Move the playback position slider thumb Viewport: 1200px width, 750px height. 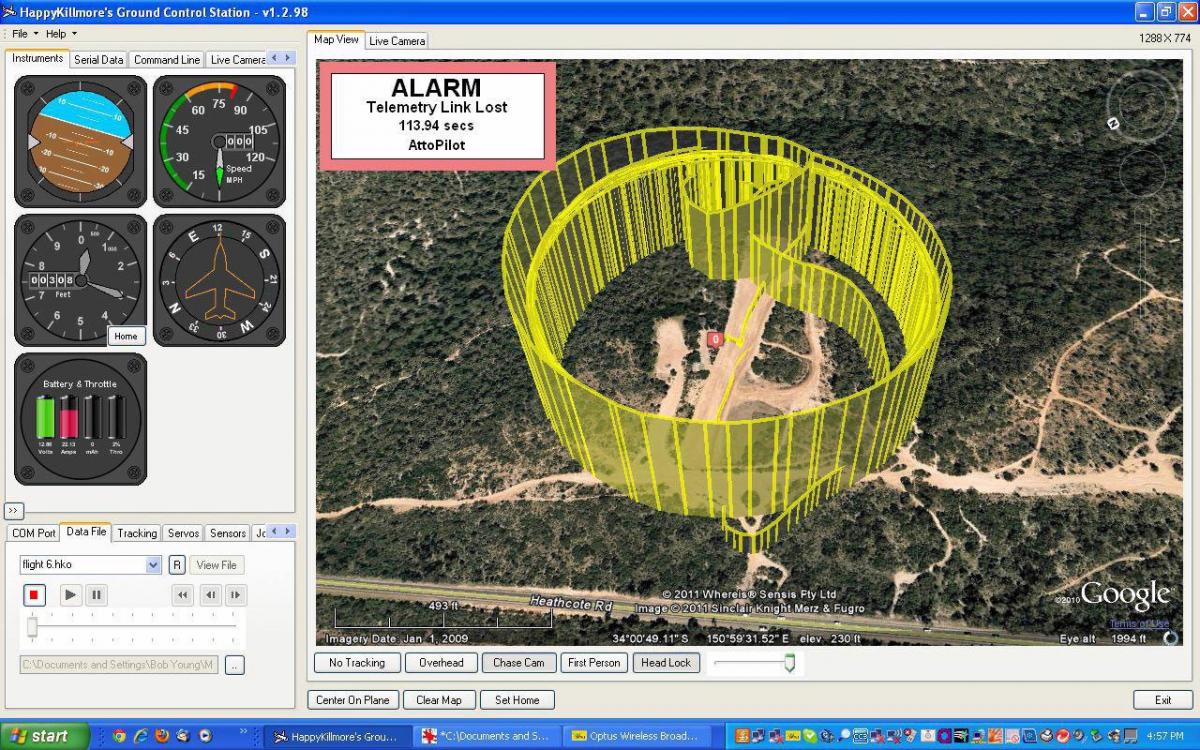(x=32, y=627)
